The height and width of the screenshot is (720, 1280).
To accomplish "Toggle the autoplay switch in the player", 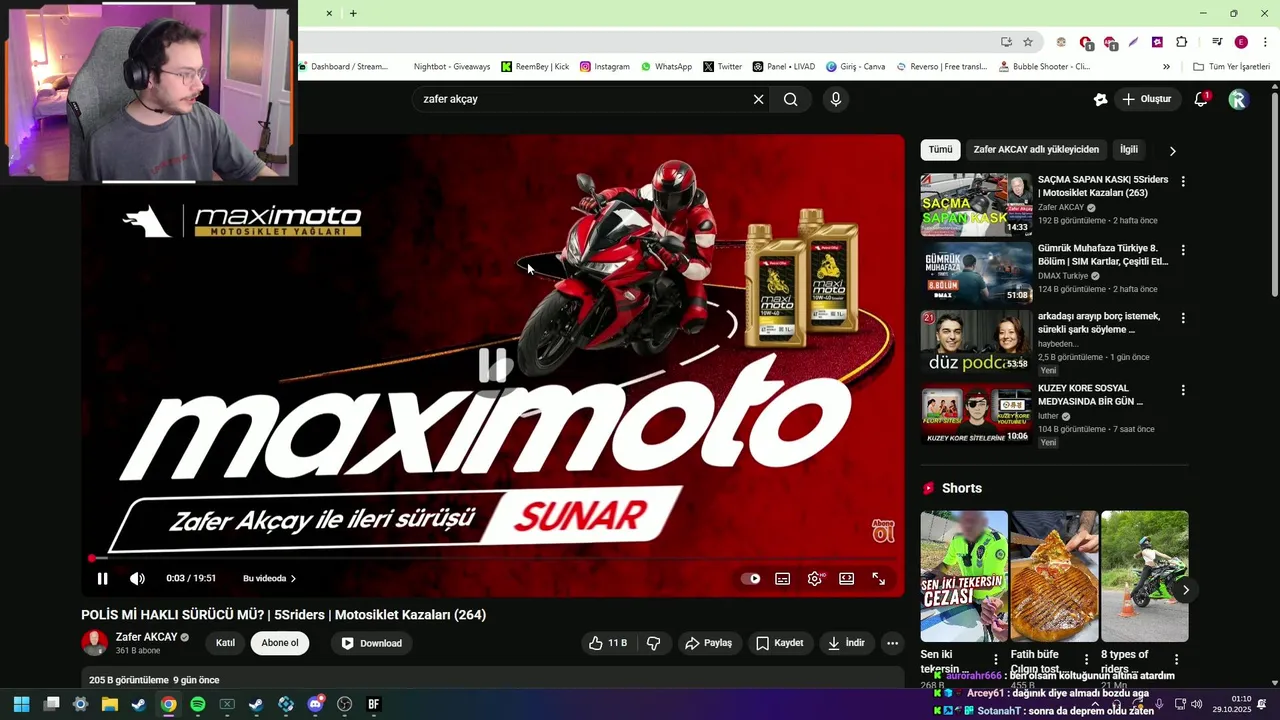I will click(751, 578).
